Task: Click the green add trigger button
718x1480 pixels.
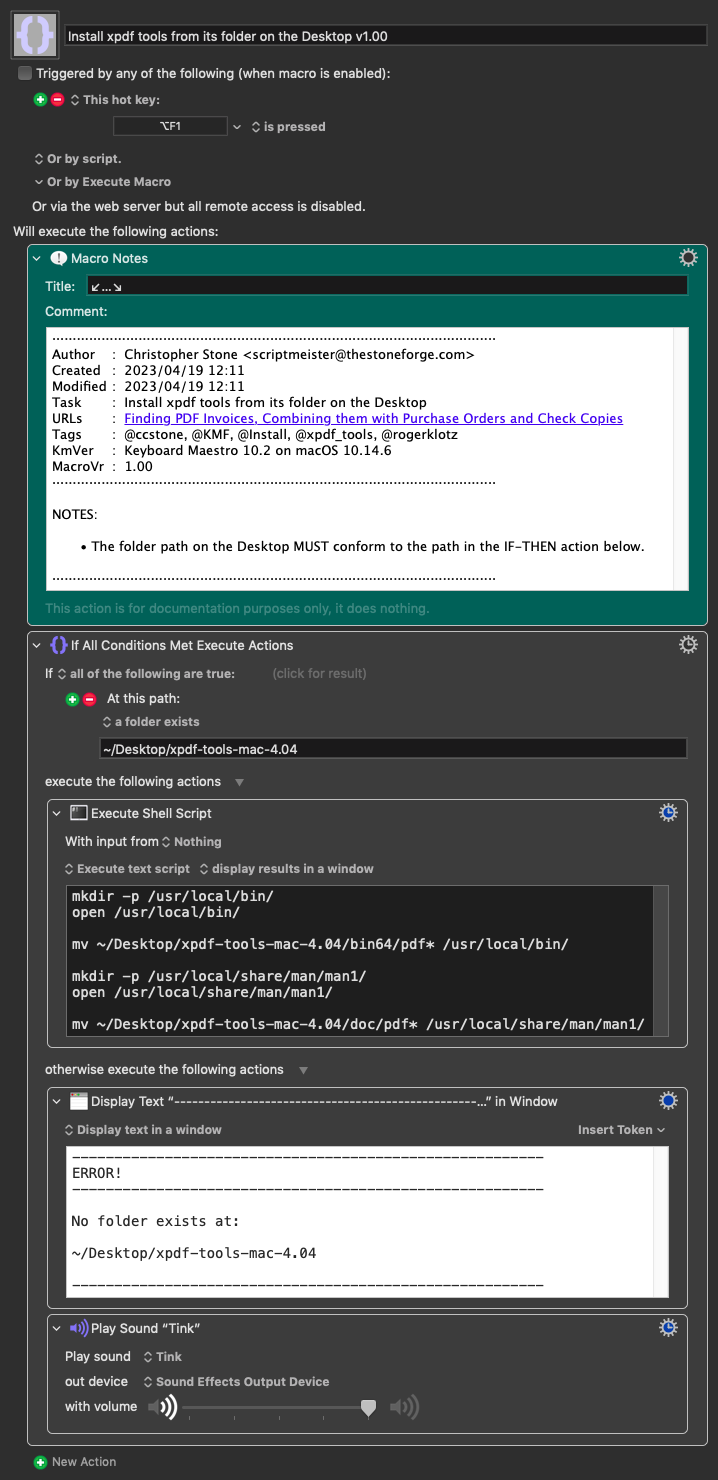Action: [40, 100]
